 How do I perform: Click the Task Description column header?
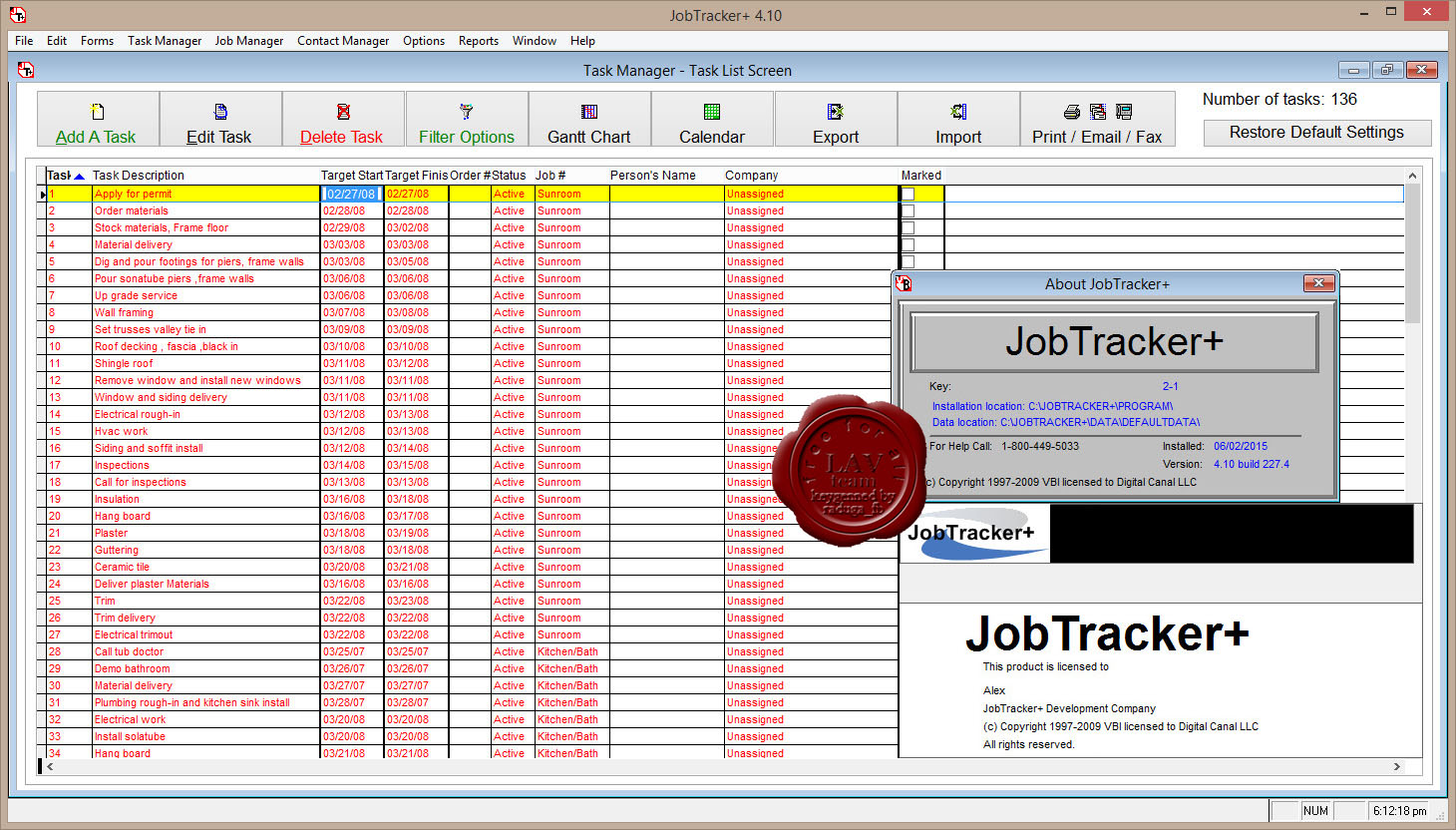pyautogui.click(x=204, y=176)
